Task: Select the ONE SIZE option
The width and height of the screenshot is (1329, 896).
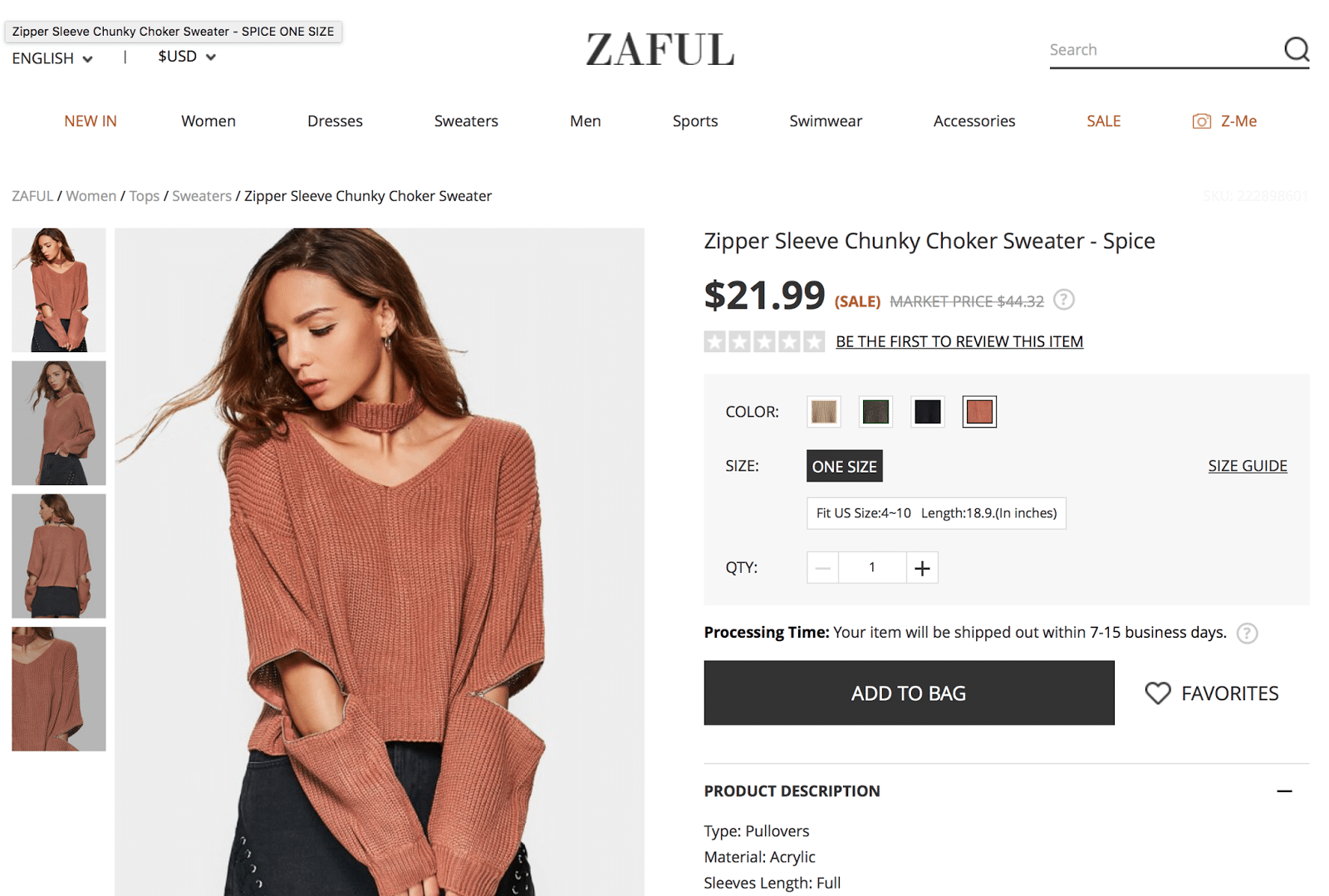Action: 844,466
